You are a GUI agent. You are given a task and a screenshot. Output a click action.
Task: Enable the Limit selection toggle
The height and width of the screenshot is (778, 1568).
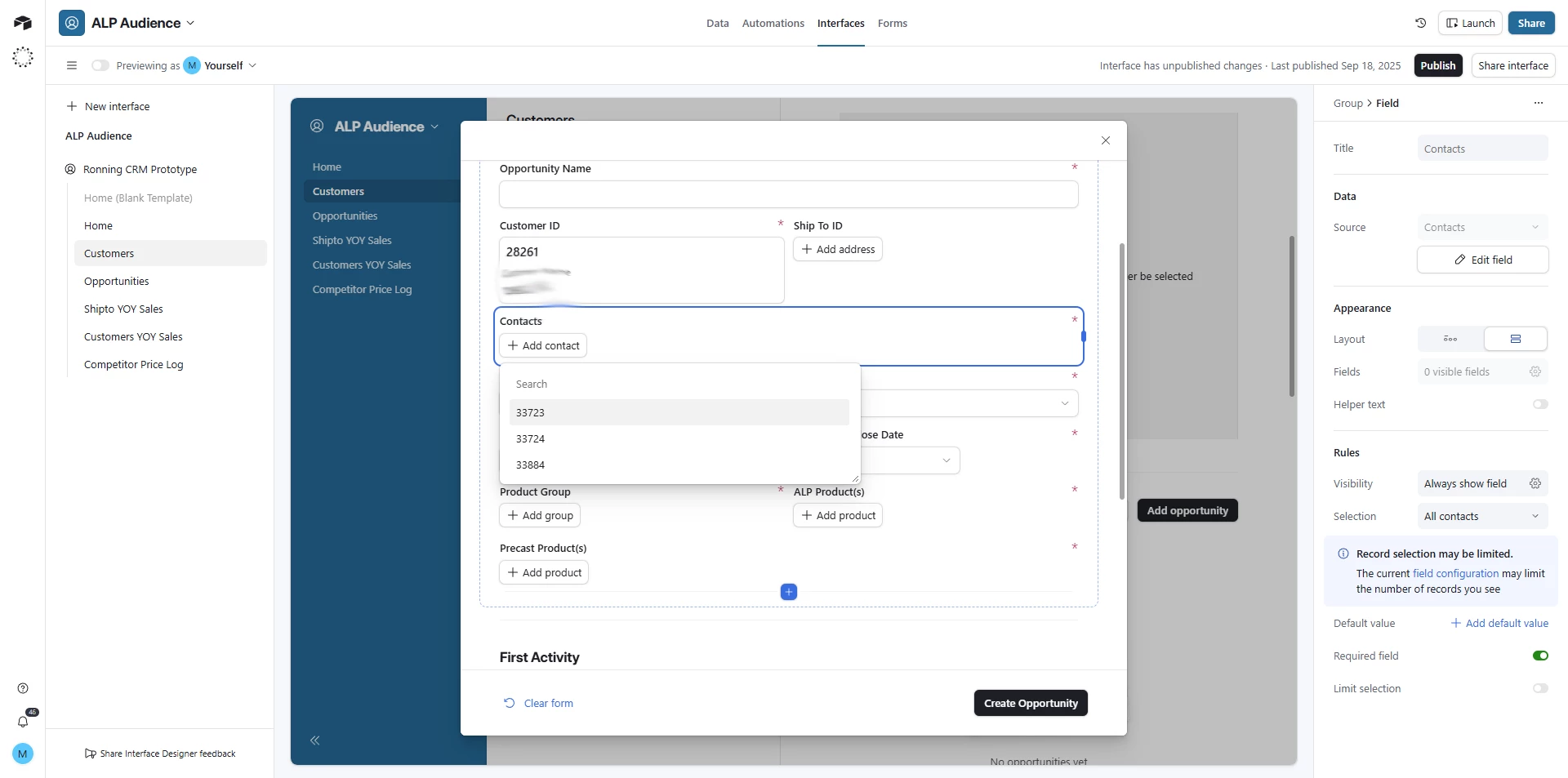tap(1540, 688)
